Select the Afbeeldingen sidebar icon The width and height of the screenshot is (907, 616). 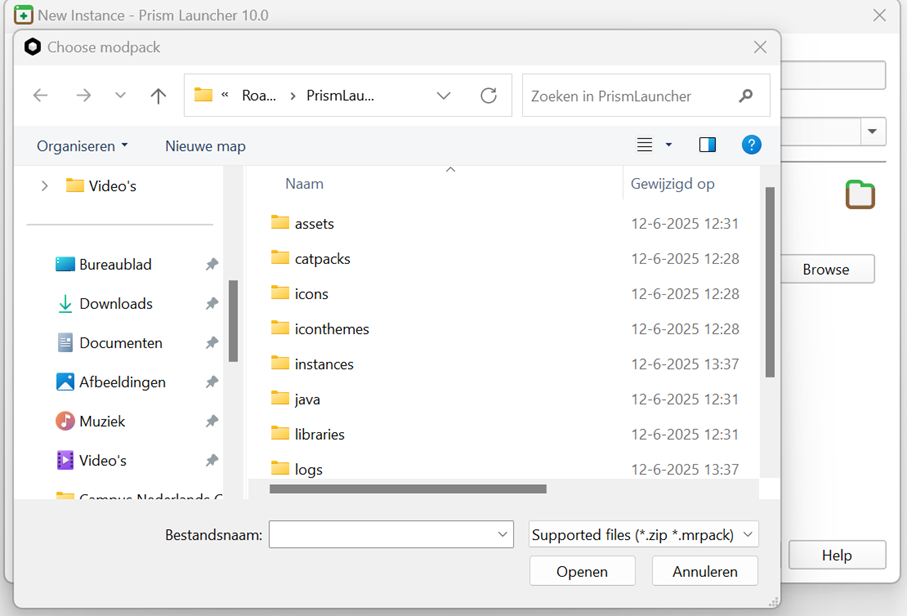65,381
